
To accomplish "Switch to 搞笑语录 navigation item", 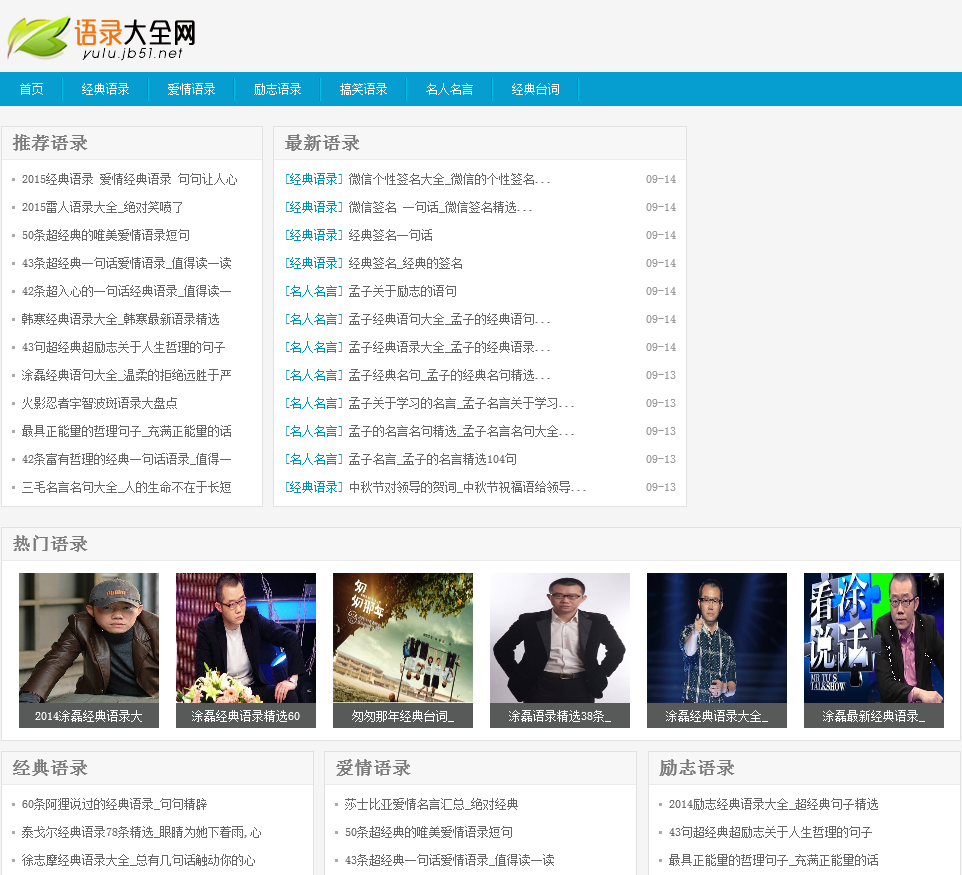I will coord(363,89).
